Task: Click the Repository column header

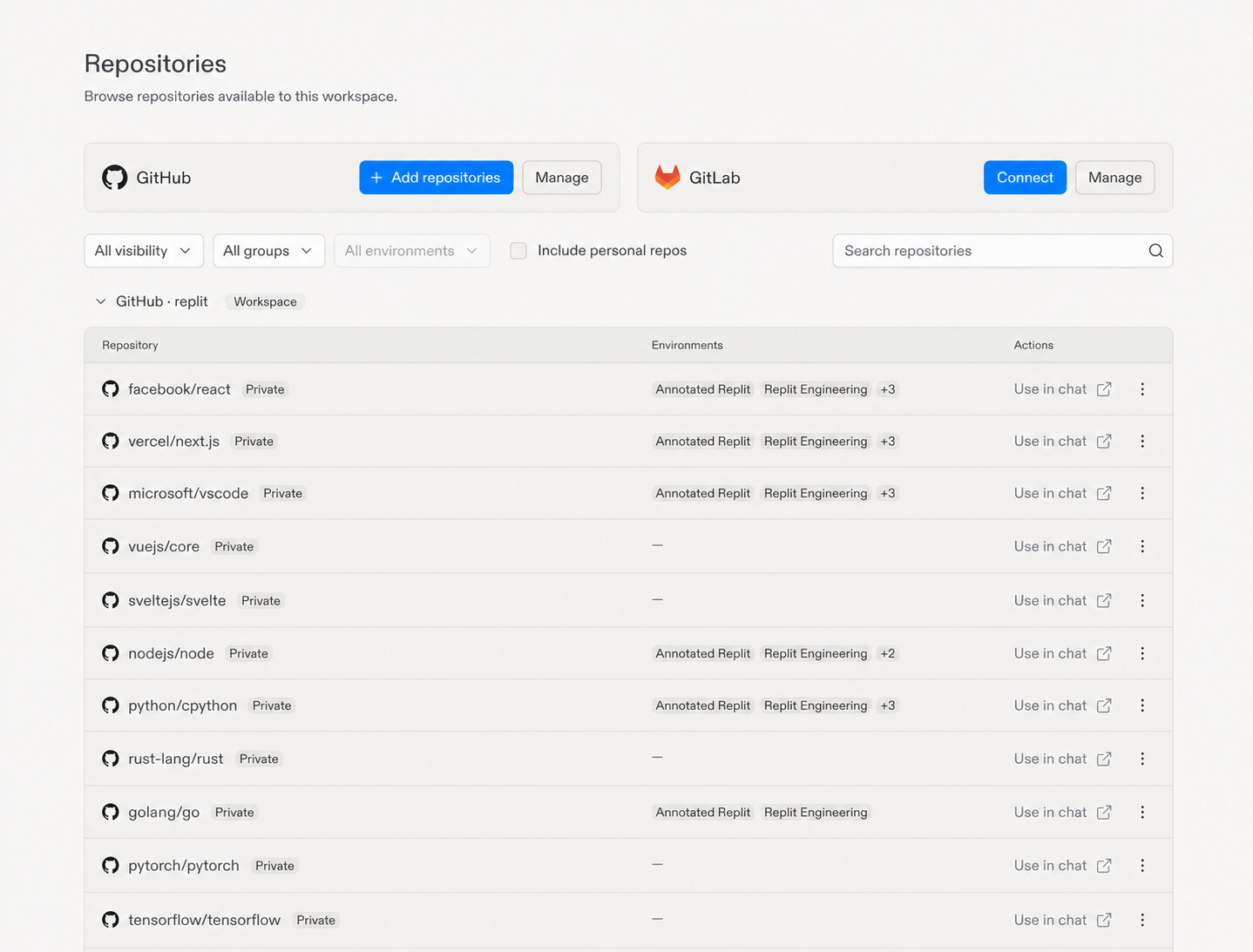Action: 130,345
